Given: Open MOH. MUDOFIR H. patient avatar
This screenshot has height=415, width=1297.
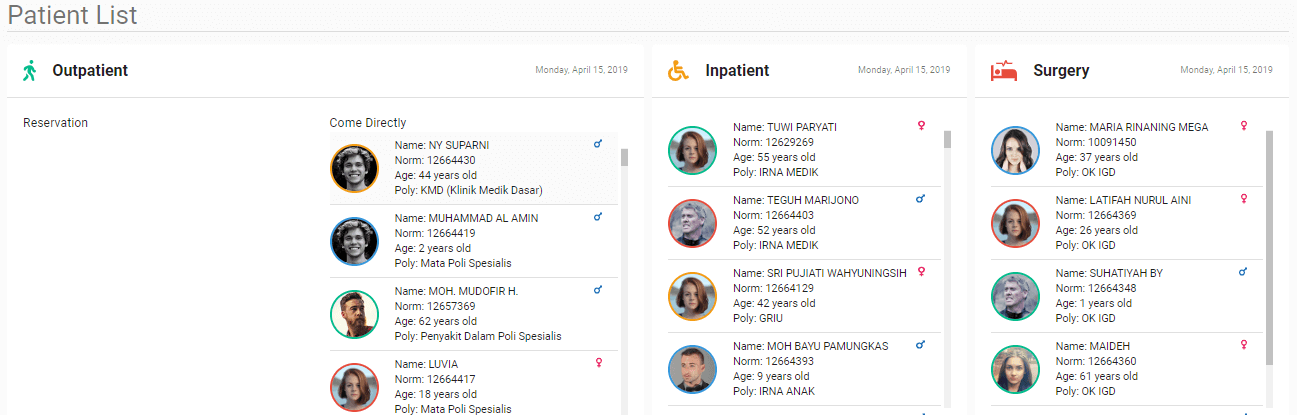Looking at the screenshot, I should pos(355,314).
